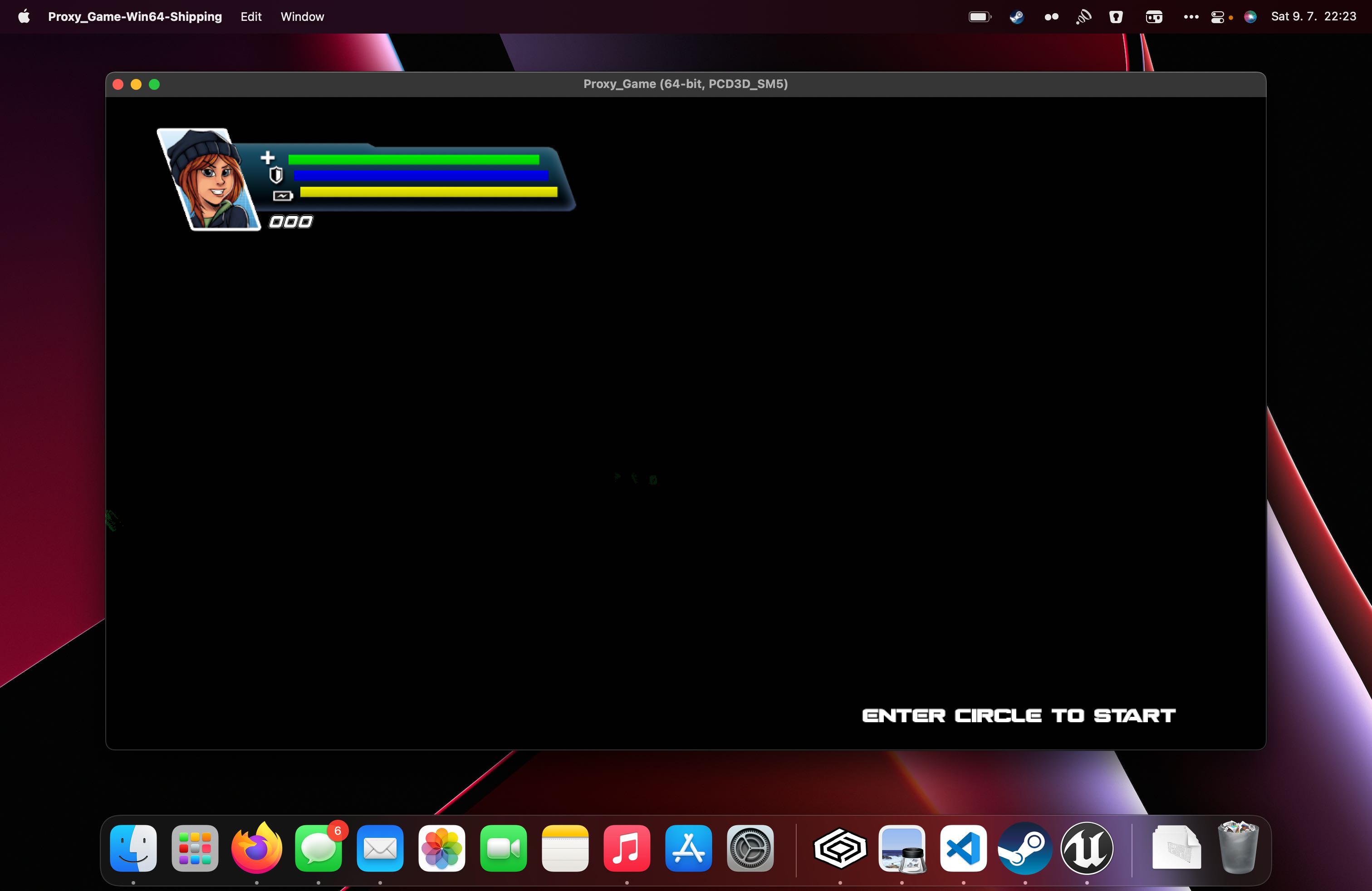Click the 000 score counter
The width and height of the screenshot is (1372, 891).
(290, 222)
